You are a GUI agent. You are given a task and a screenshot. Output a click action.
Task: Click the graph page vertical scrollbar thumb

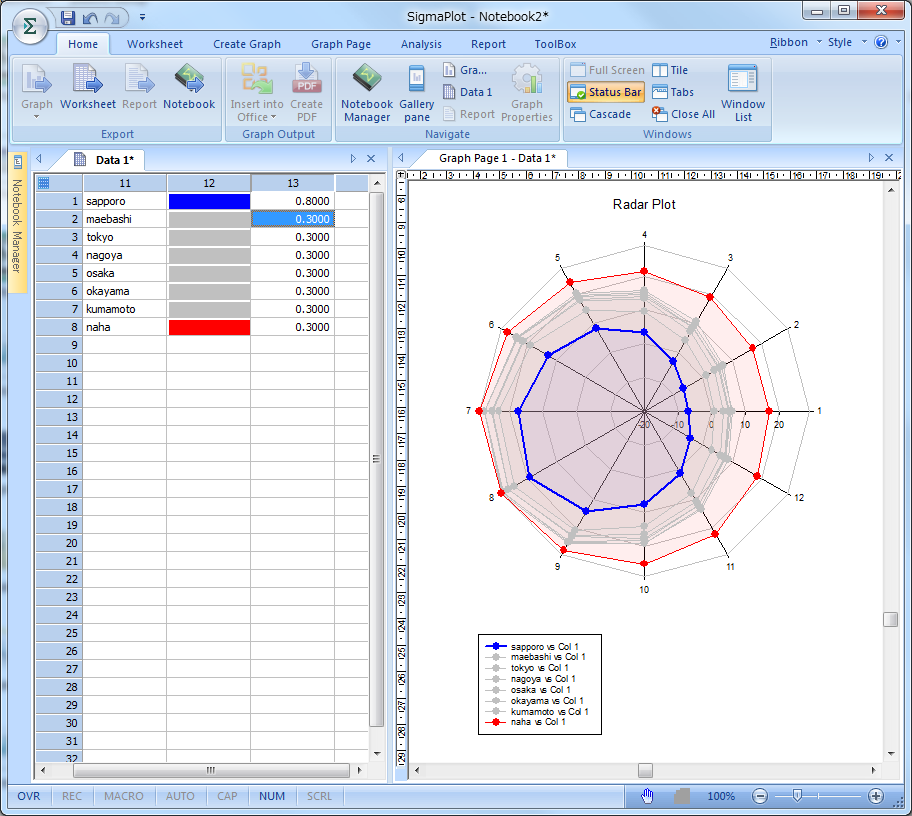(x=890, y=619)
